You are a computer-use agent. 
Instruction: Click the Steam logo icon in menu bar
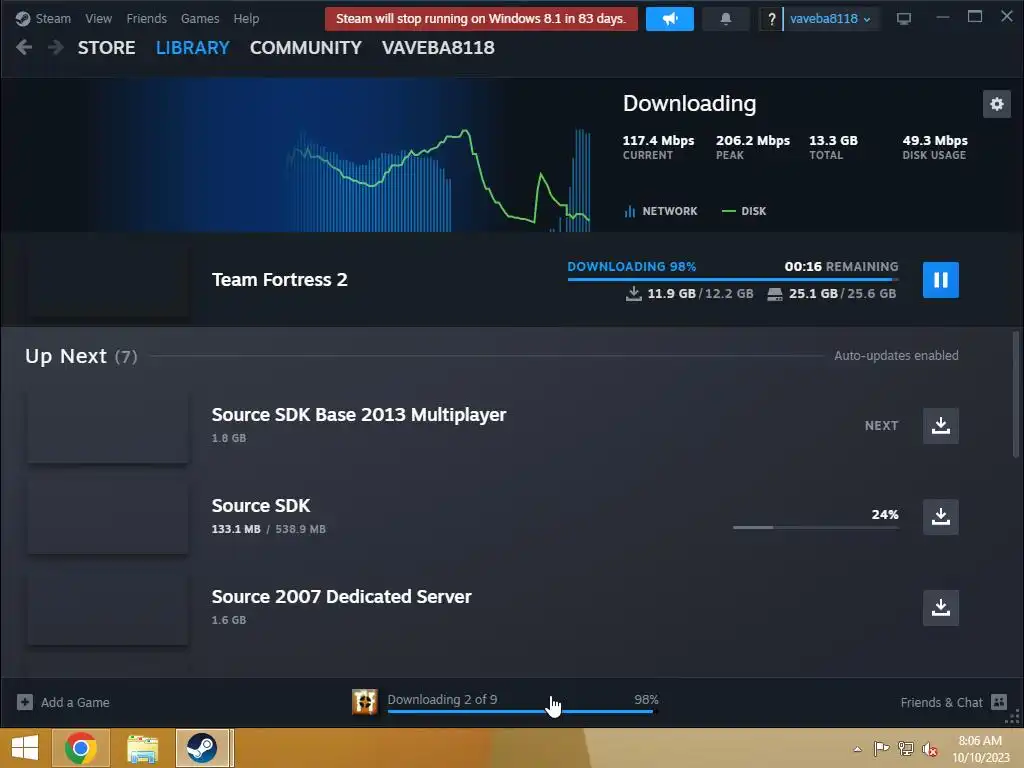tap(23, 18)
